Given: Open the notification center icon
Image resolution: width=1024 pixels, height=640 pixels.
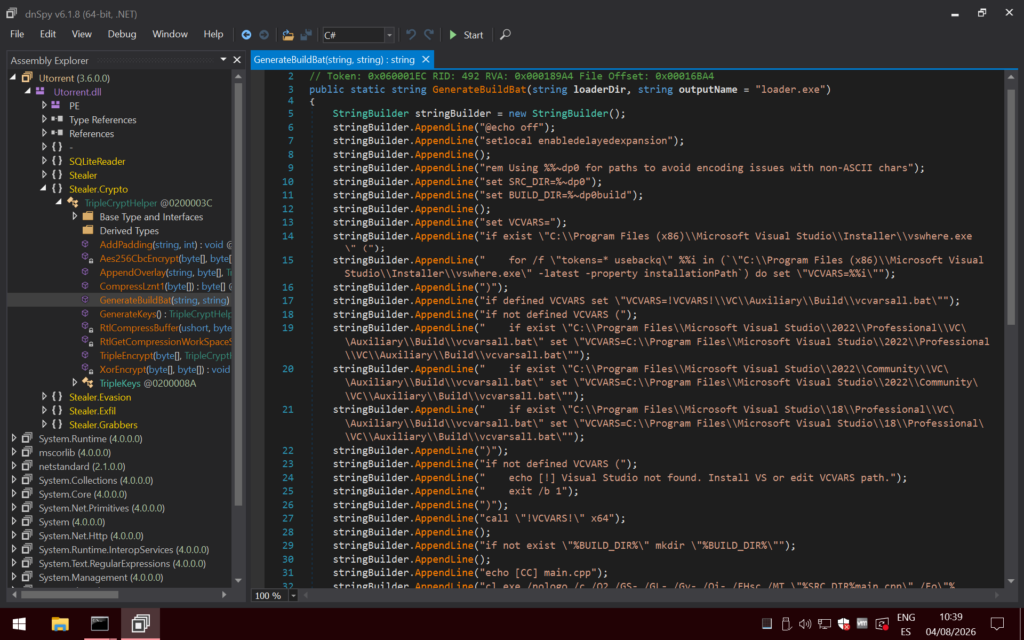Looking at the screenshot, I should click(997, 624).
